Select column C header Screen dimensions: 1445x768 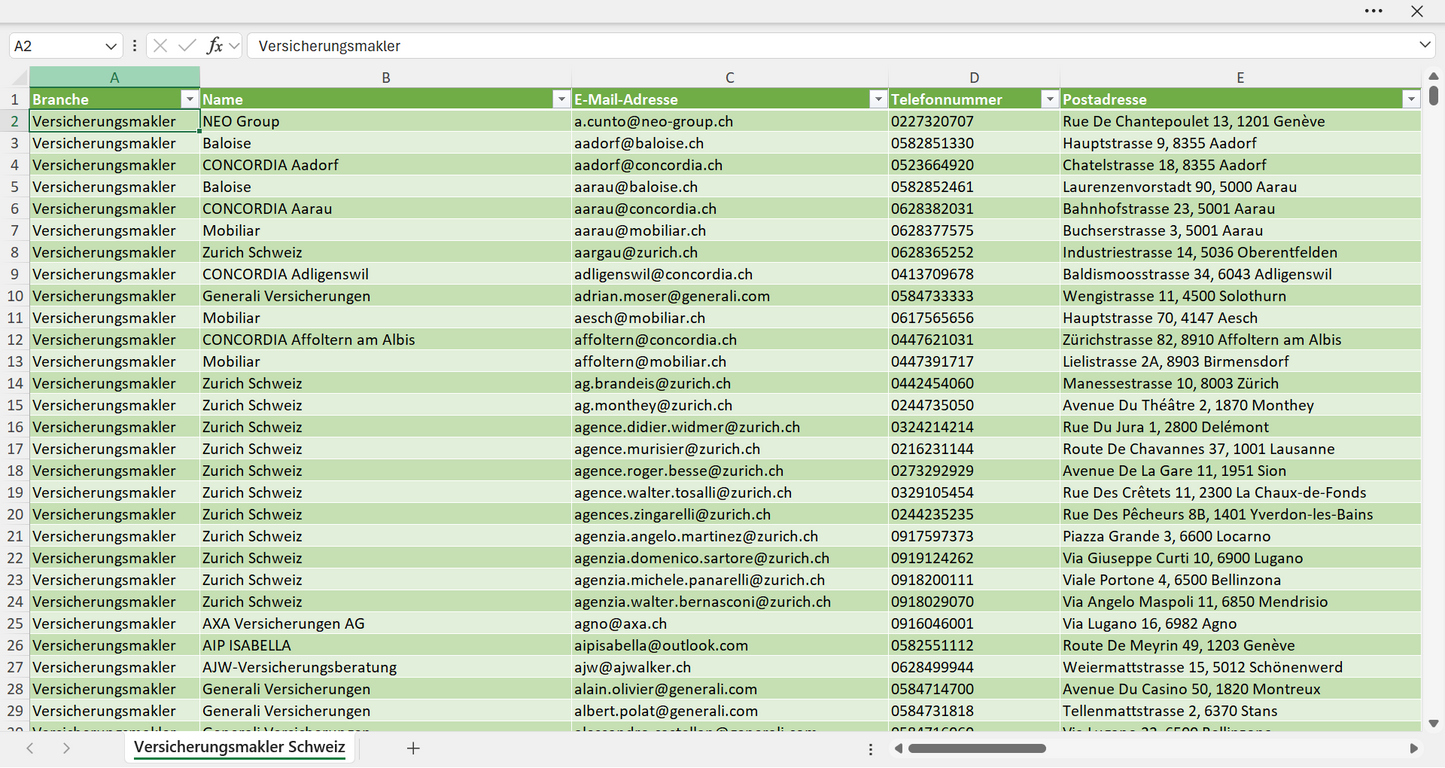point(730,78)
